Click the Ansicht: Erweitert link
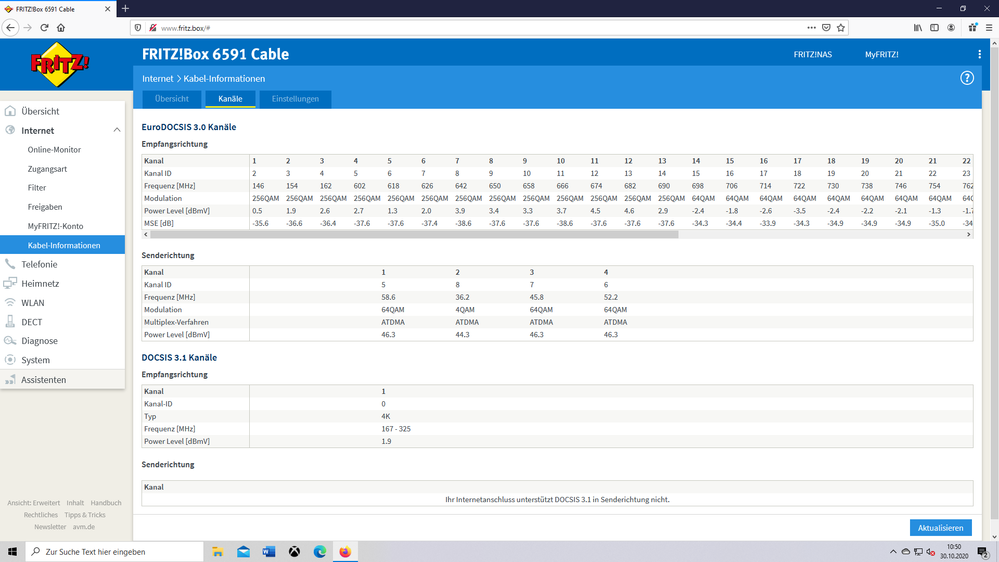Image resolution: width=999 pixels, height=562 pixels. (34, 503)
